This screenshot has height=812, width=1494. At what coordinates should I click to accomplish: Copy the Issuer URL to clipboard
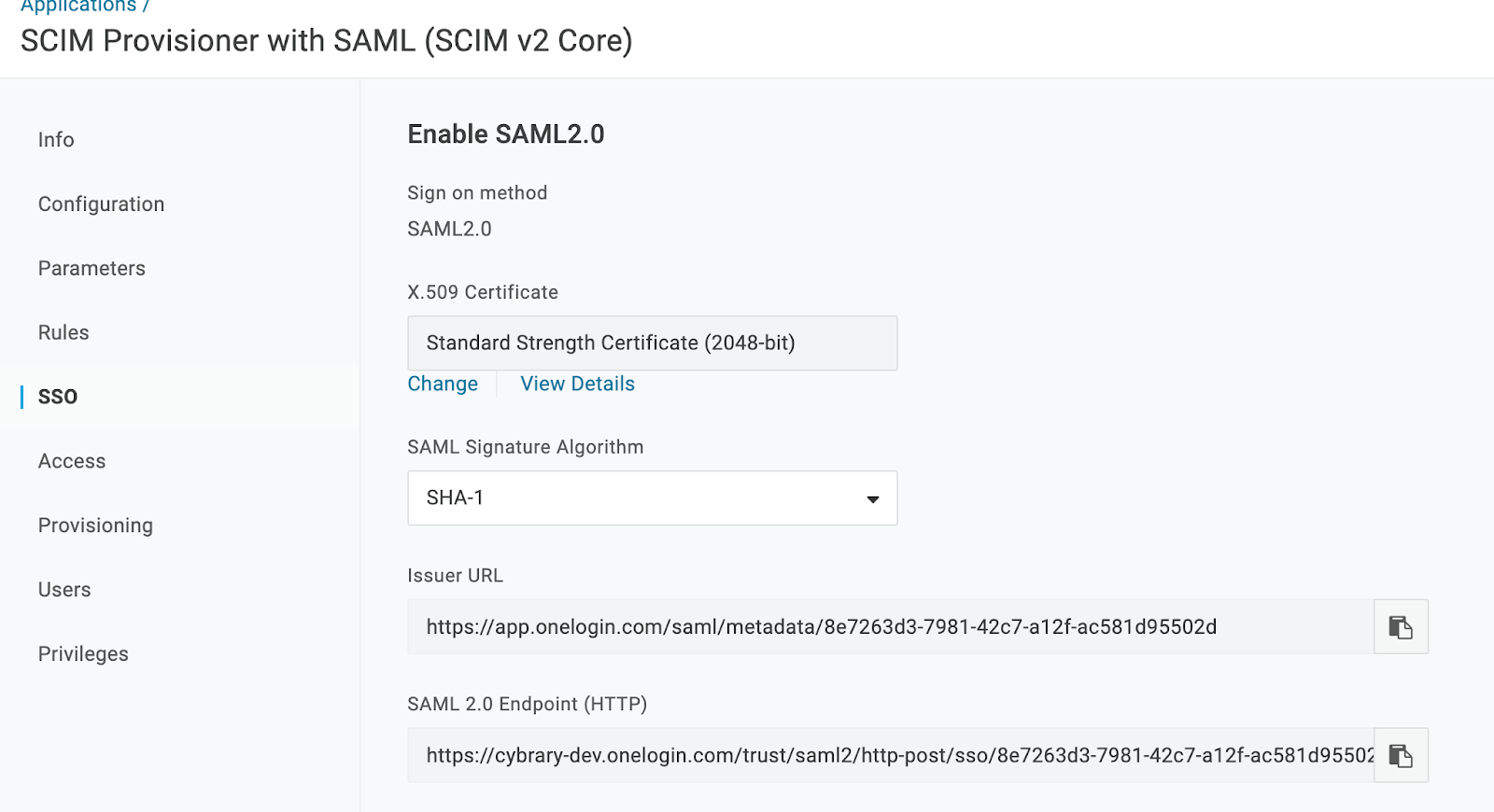(x=1401, y=627)
